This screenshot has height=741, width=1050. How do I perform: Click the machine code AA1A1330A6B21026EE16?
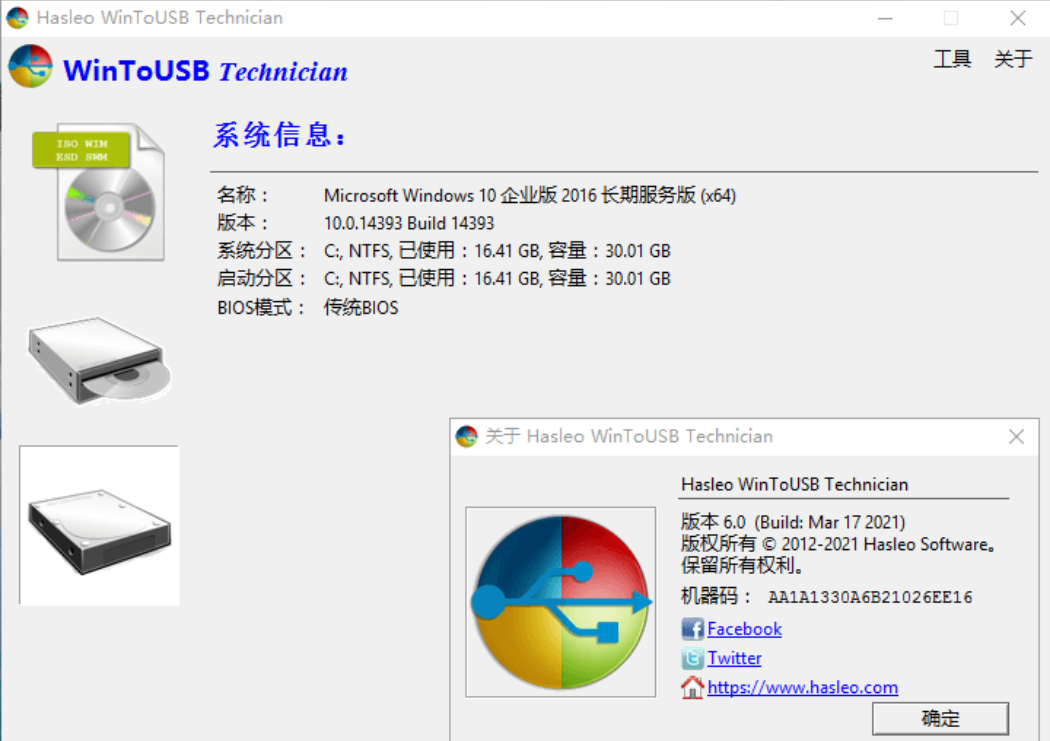coord(870,597)
